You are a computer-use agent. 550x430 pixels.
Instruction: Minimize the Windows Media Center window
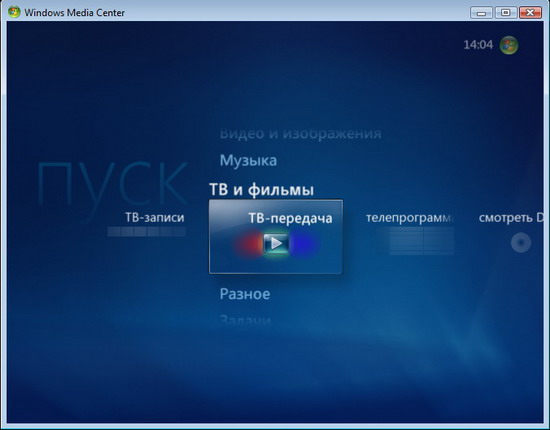click(x=481, y=13)
